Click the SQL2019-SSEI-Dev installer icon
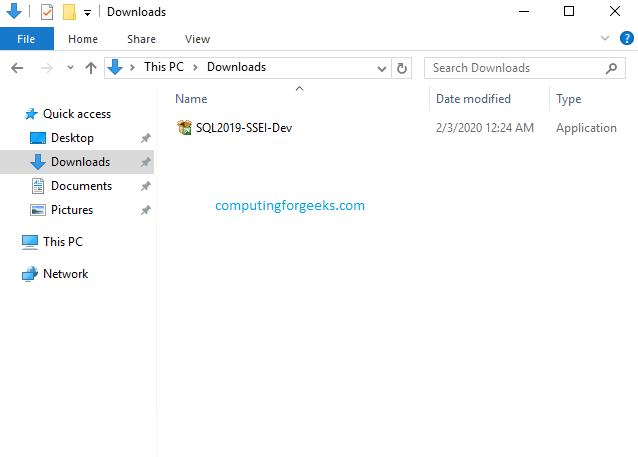The image size is (638, 457). (x=184, y=128)
